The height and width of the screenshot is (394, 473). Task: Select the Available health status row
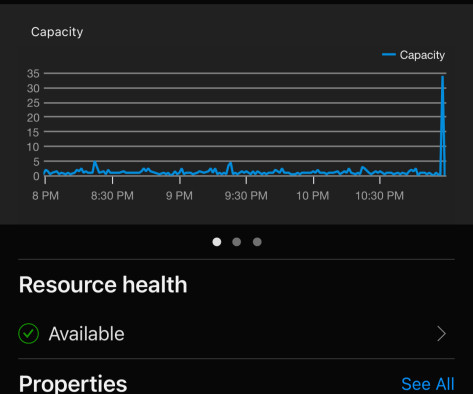(236, 334)
